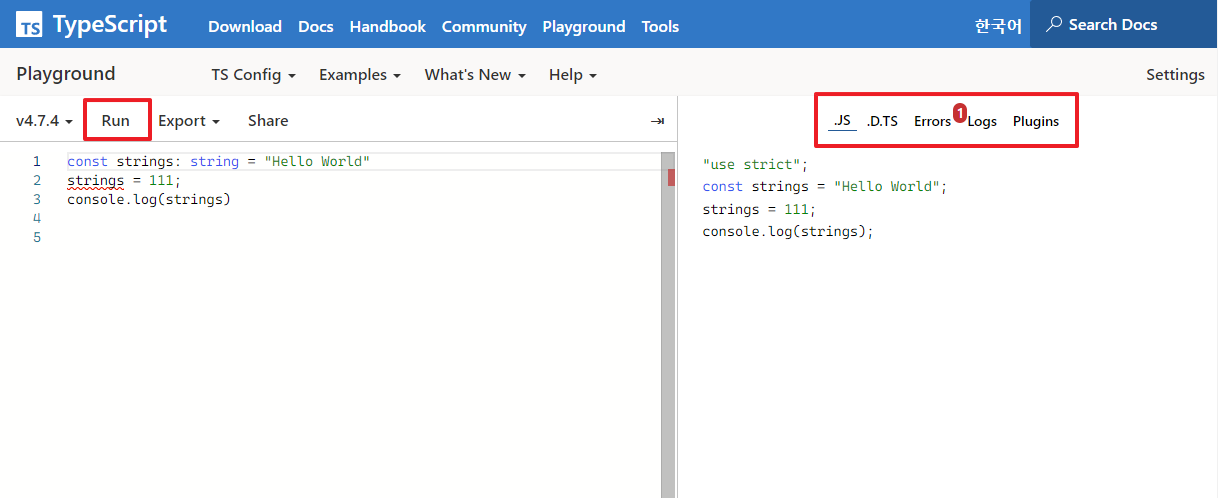Click line number 1 in editor gutter
1218x498 pixels.
click(37, 161)
